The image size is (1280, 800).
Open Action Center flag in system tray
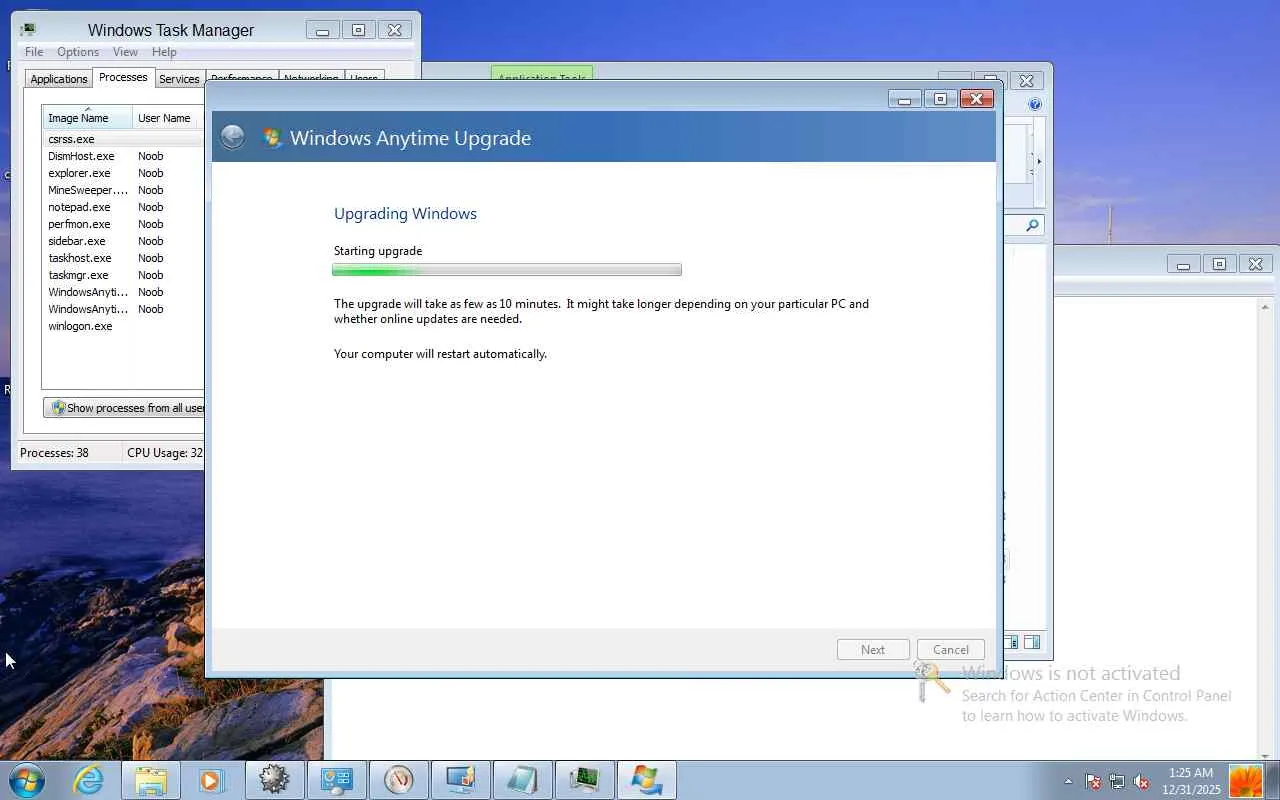(1093, 782)
